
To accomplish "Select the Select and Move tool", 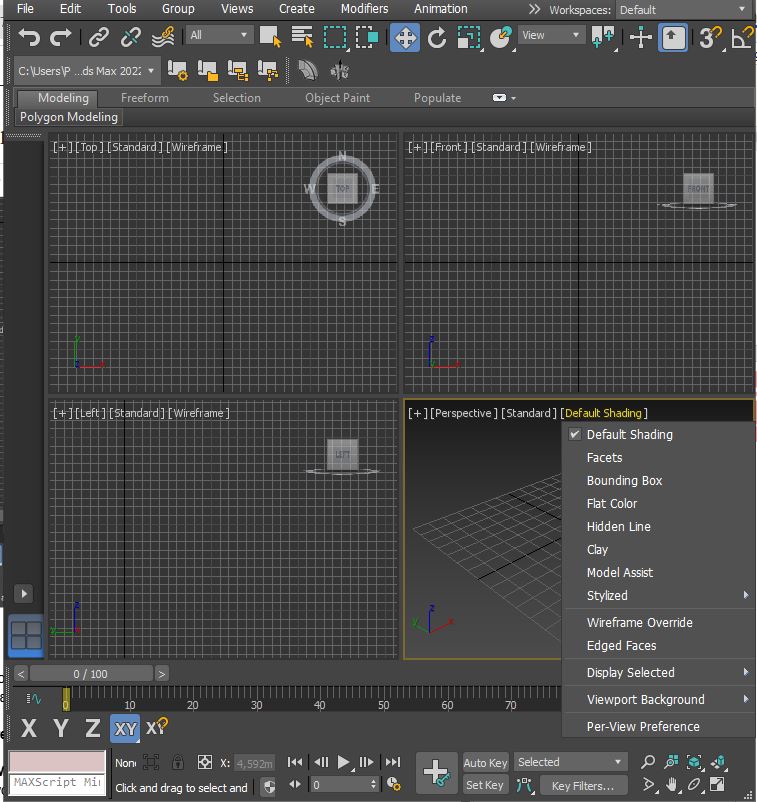I will click(x=405, y=37).
